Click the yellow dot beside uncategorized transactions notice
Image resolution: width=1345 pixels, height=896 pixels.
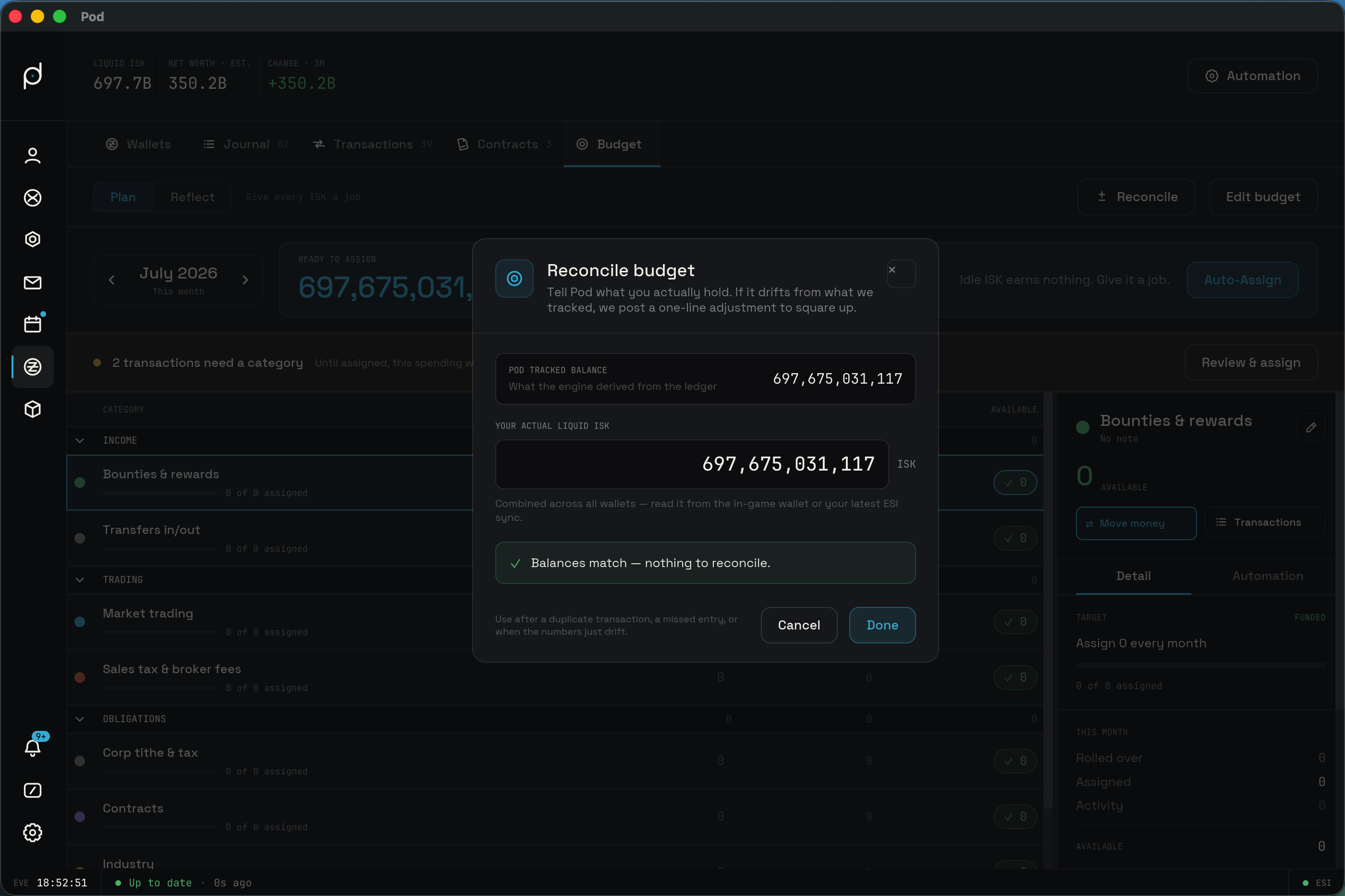97,363
